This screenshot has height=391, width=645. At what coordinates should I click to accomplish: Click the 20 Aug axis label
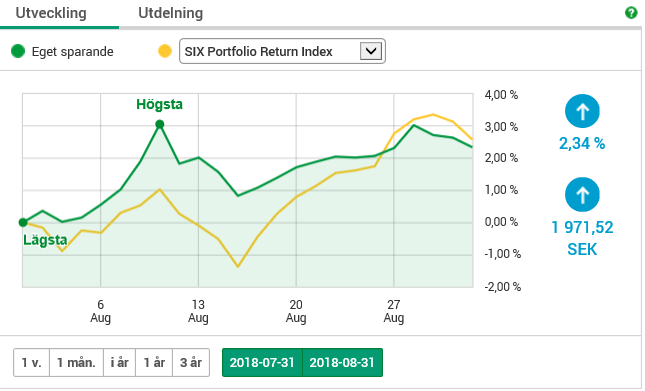296,311
